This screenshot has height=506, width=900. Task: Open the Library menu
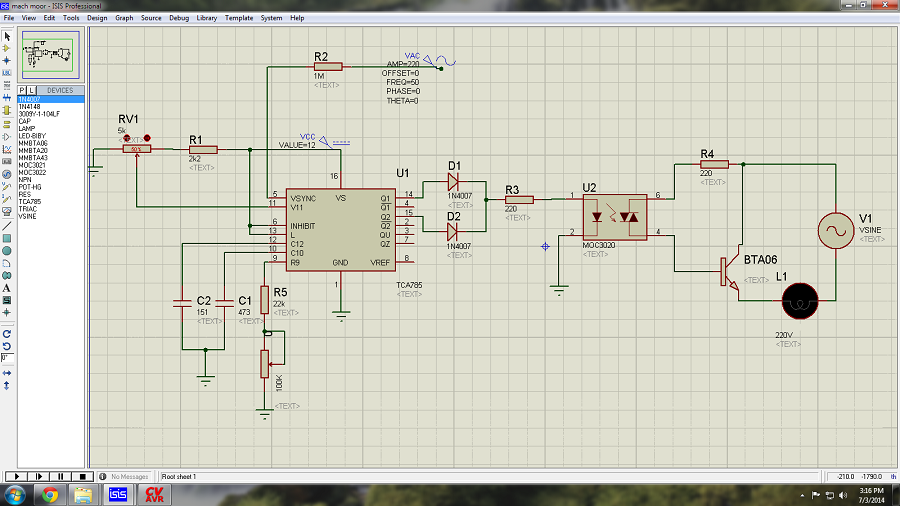click(x=207, y=18)
